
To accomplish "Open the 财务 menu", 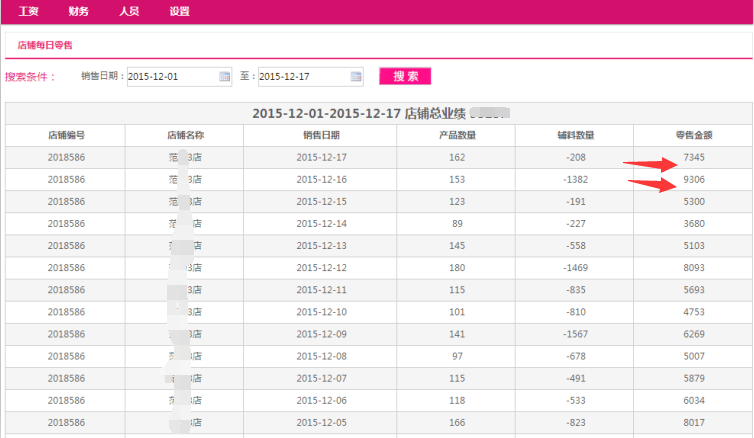I will 78,11.
